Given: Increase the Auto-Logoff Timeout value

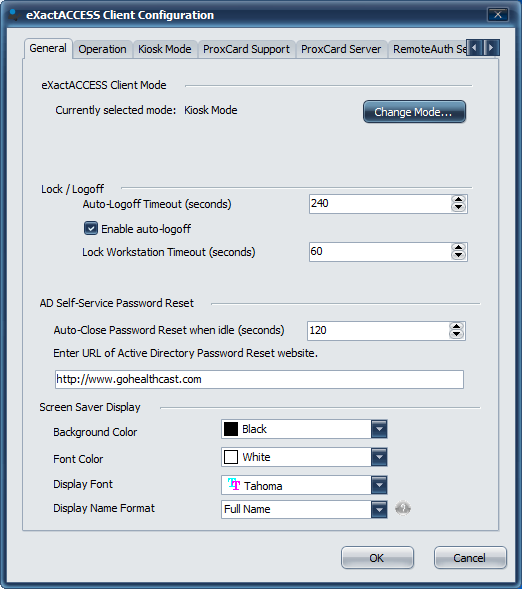Looking at the screenshot, I should click(x=458, y=199).
